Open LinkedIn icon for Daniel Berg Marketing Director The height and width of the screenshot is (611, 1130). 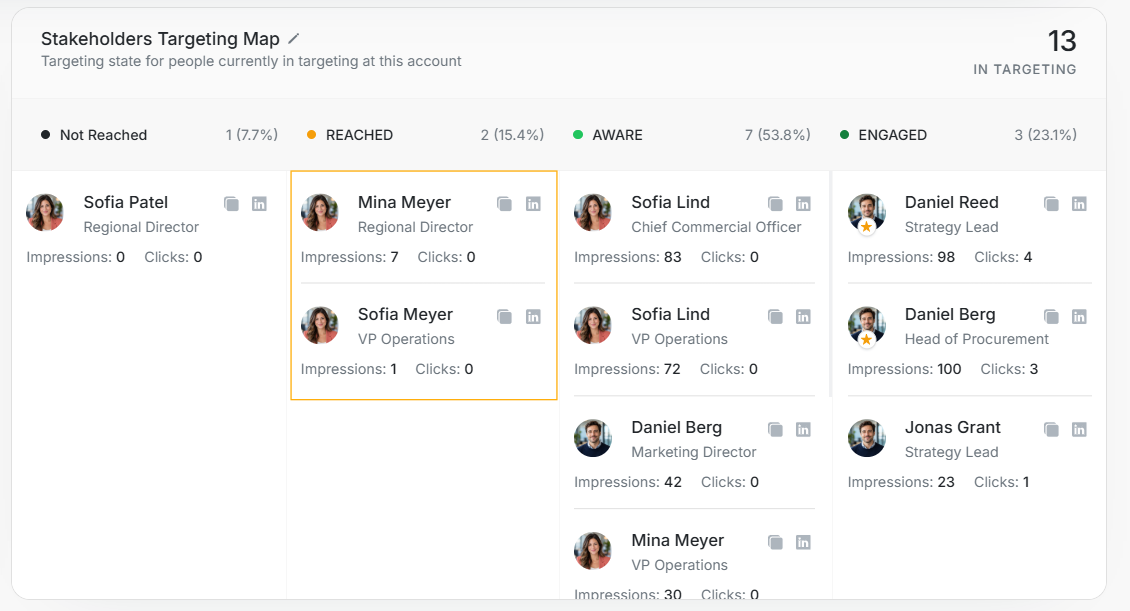click(803, 429)
